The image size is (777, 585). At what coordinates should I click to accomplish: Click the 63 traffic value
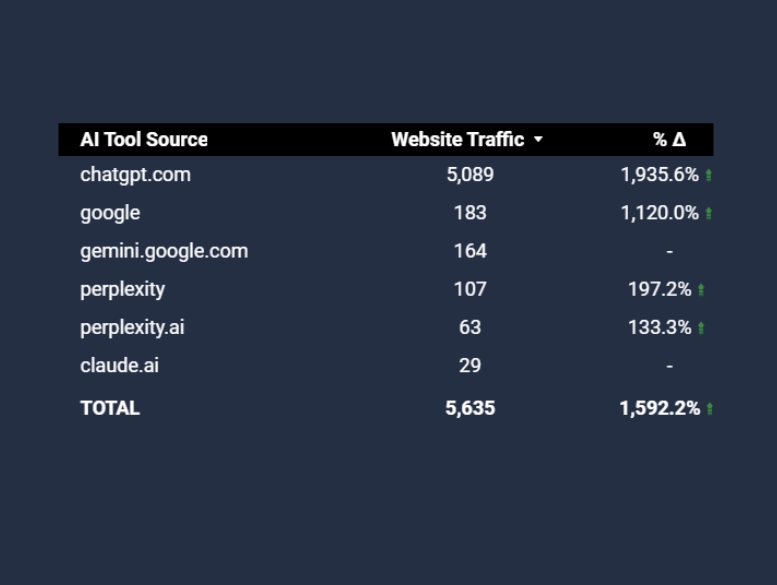pyautogui.click(x=470, y=327)
